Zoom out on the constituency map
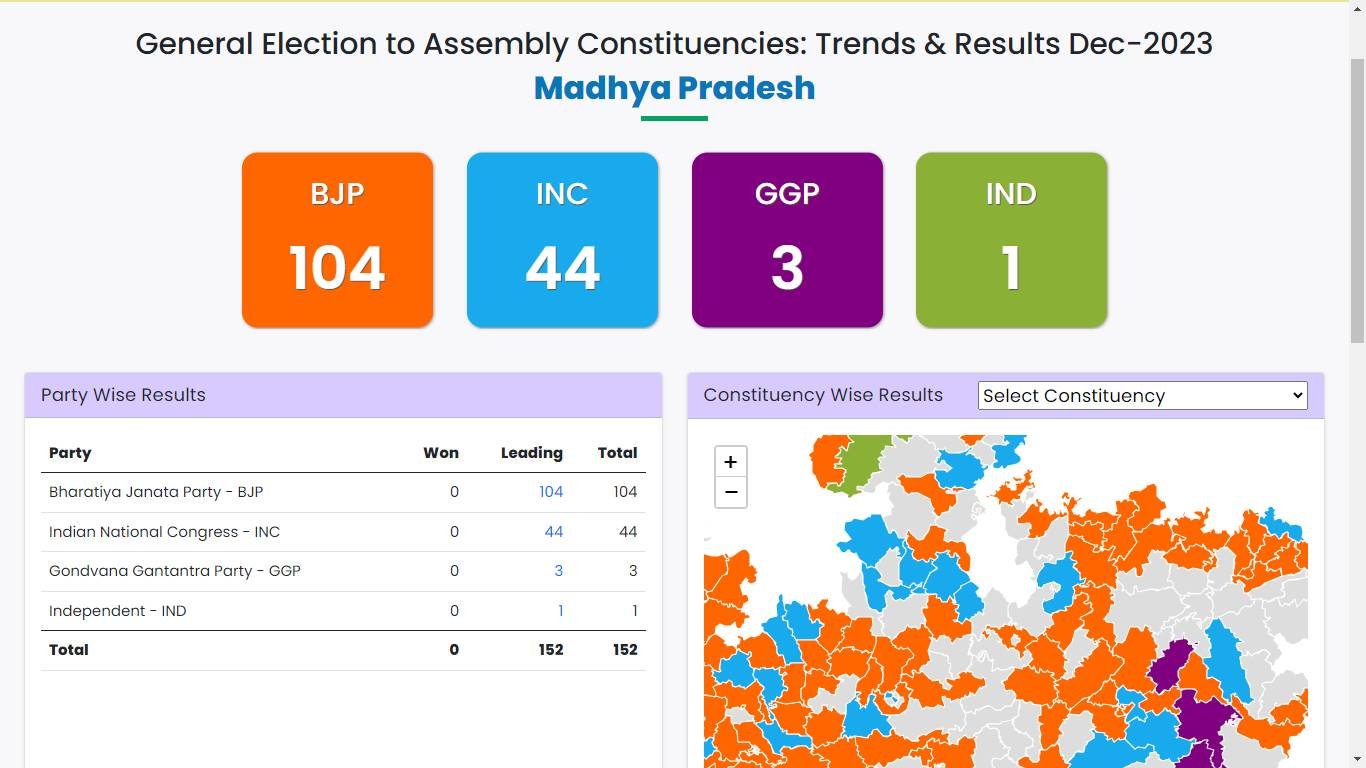 pyautogui.click(x=730, y=493)
